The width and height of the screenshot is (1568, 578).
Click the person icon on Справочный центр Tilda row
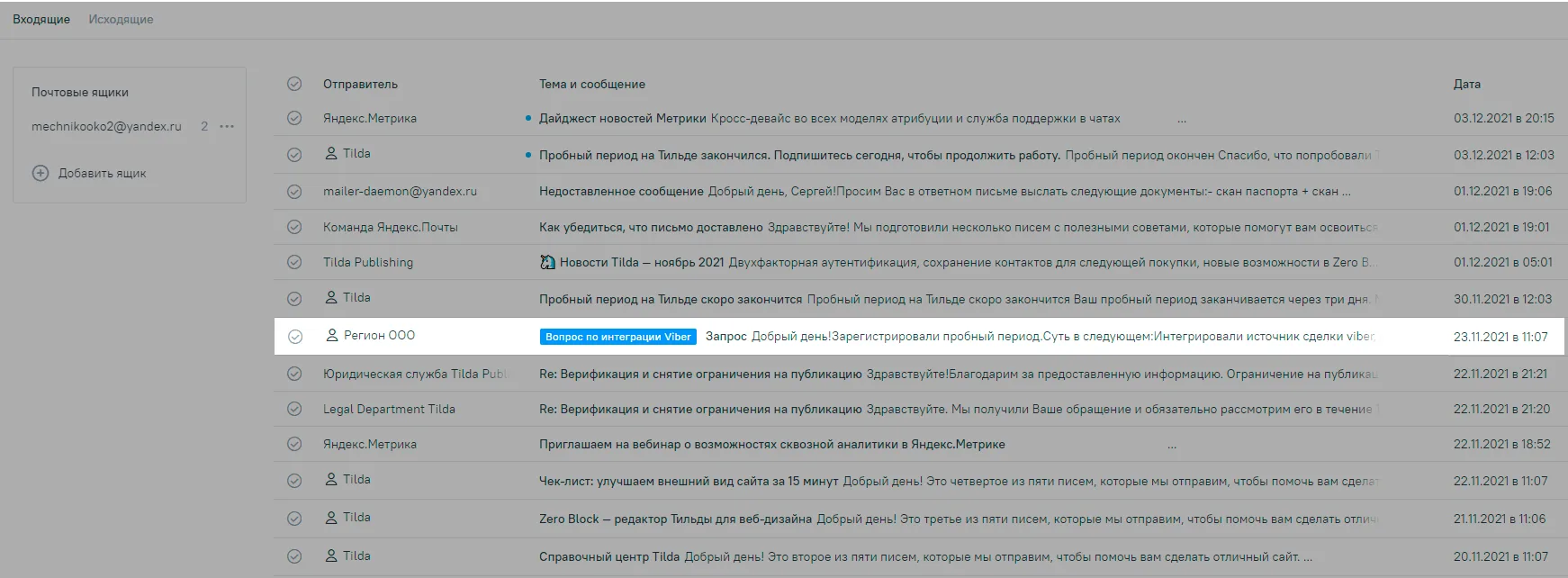[x=331, y=555]
